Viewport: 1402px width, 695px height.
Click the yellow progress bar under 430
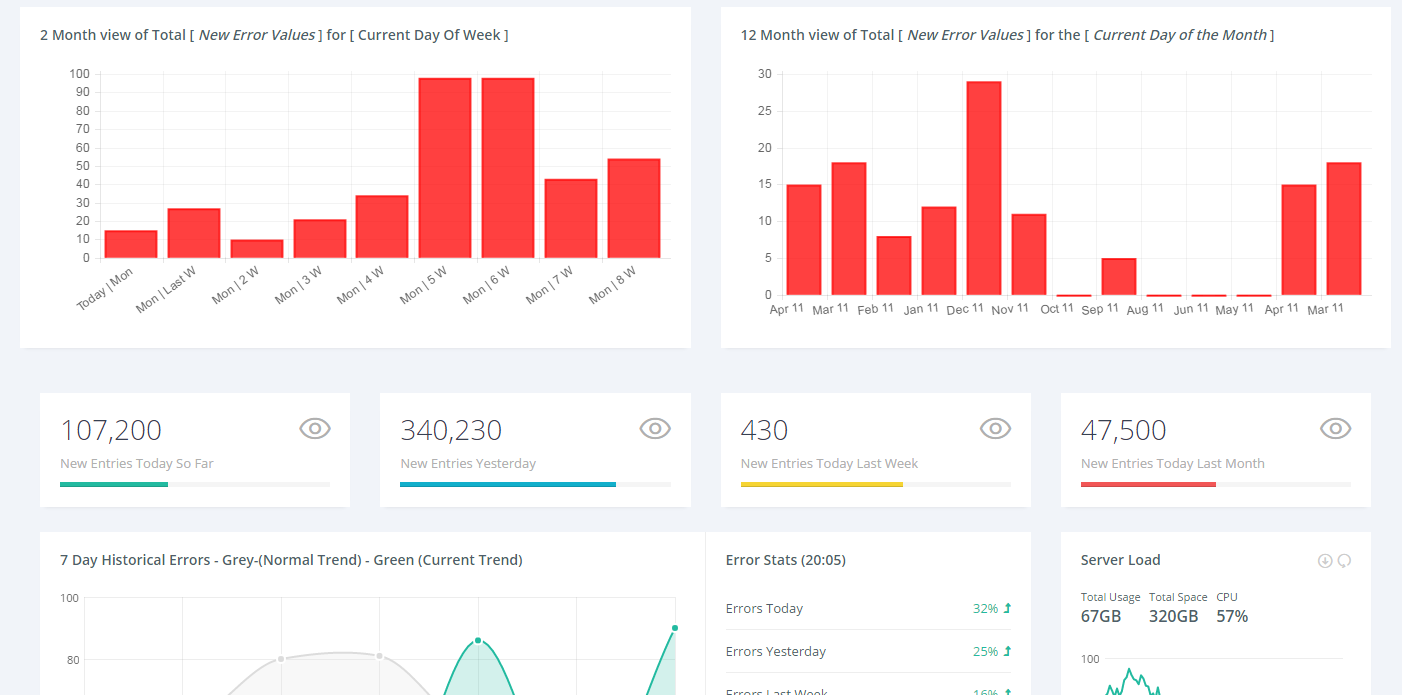click(x=821, y=485)
